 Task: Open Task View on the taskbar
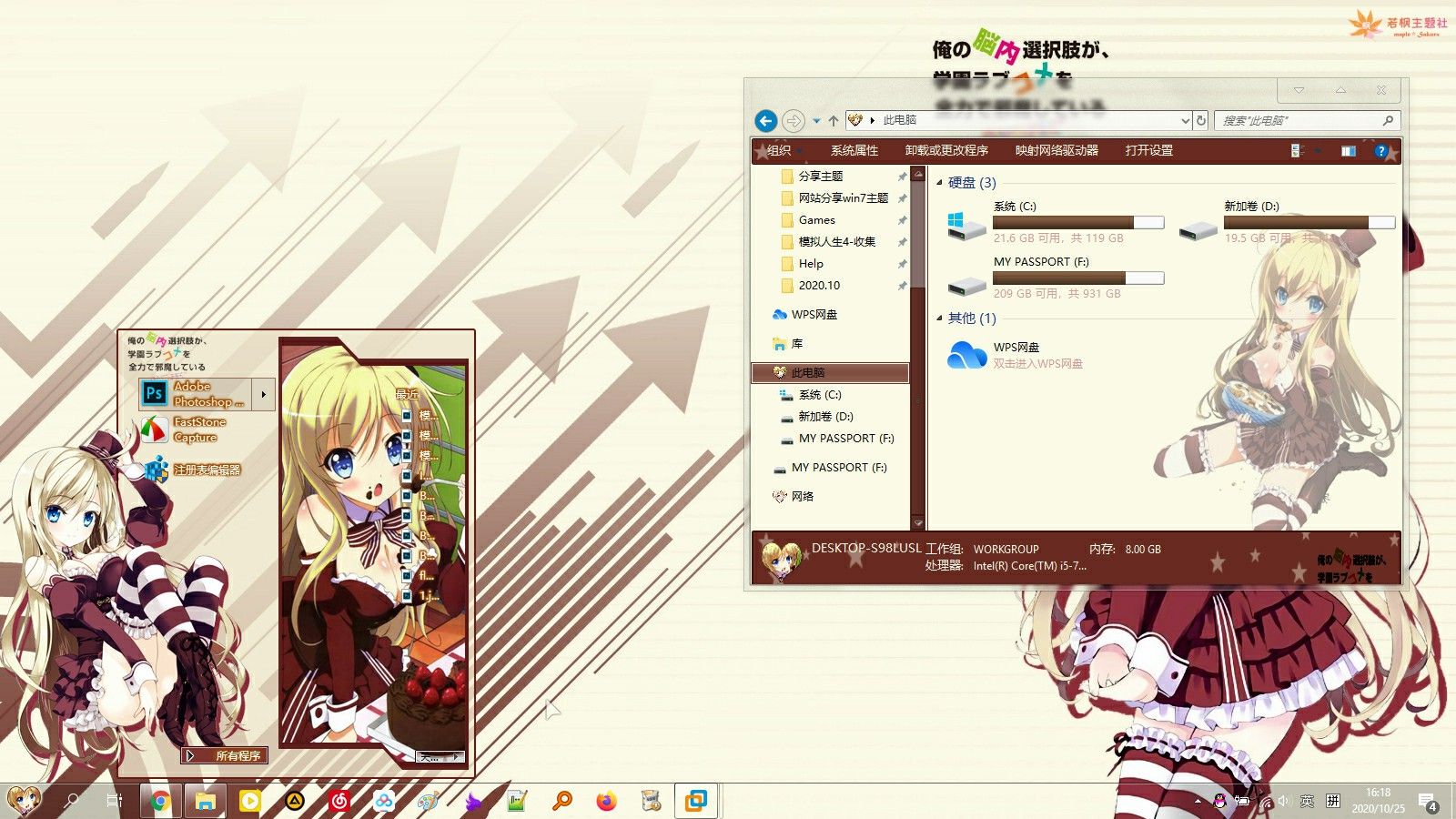coord(114,801)
